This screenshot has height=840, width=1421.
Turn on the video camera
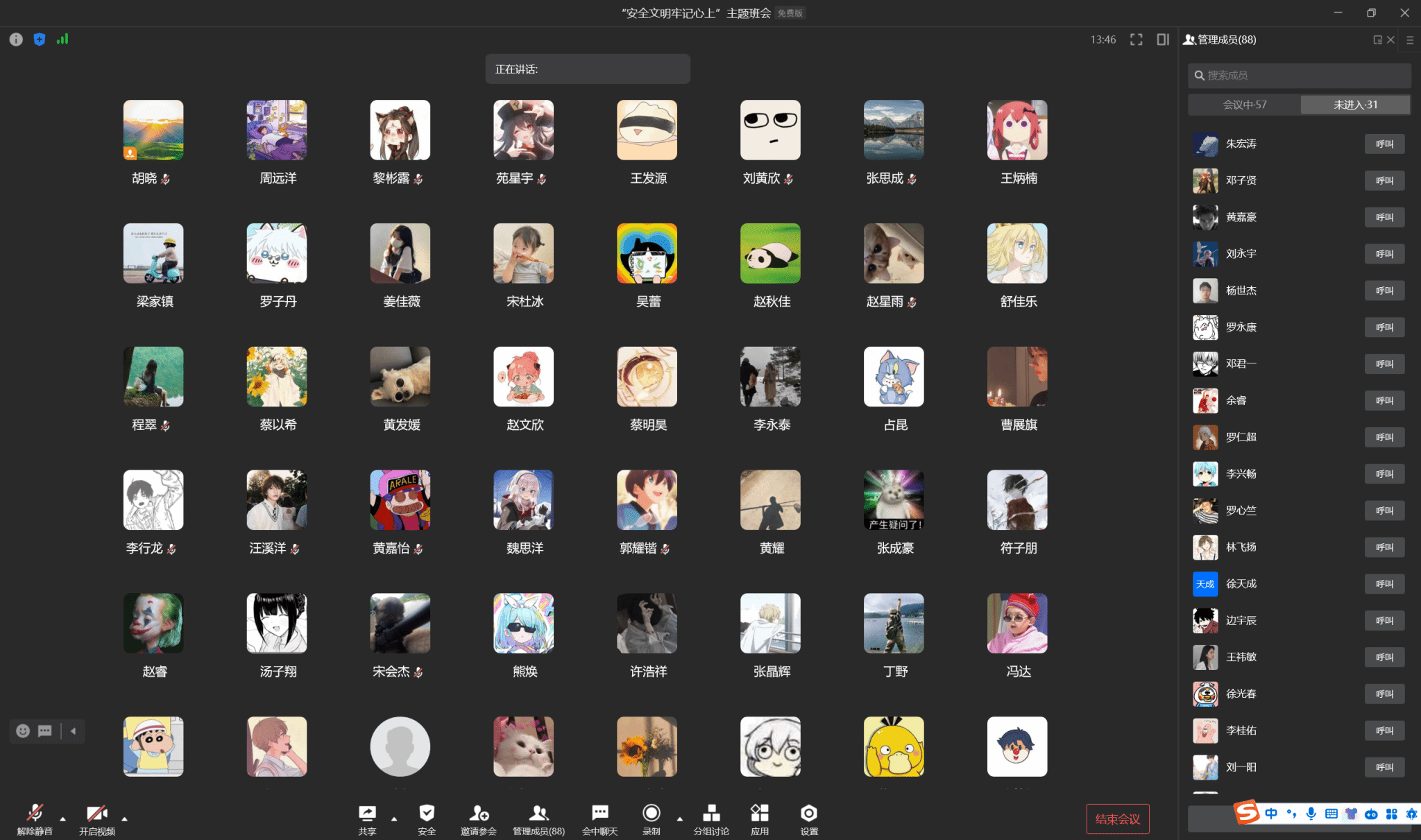click(96, 814)
